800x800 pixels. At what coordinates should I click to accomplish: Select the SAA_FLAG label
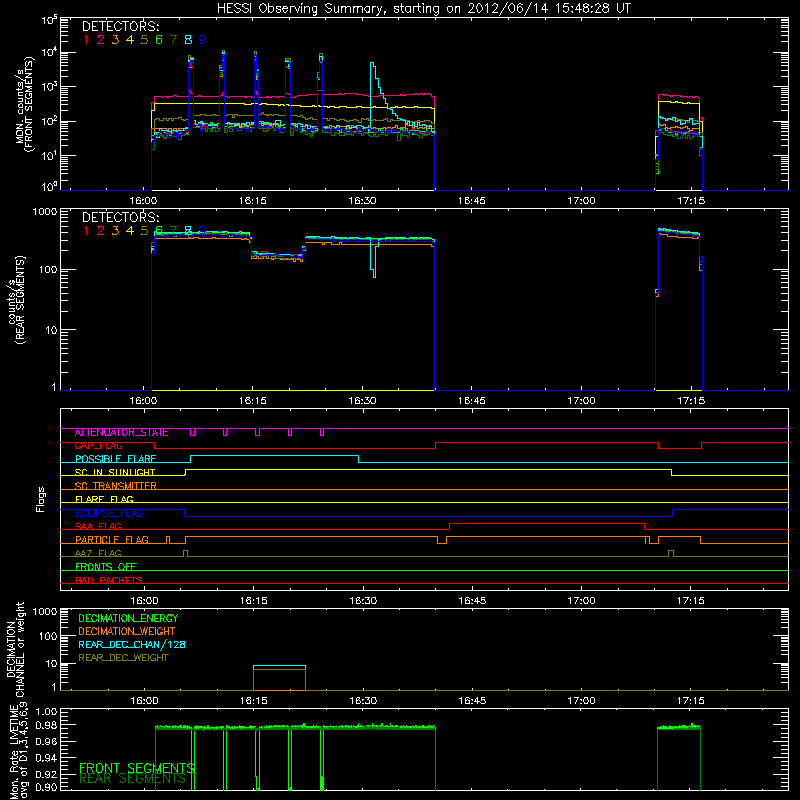98,526
